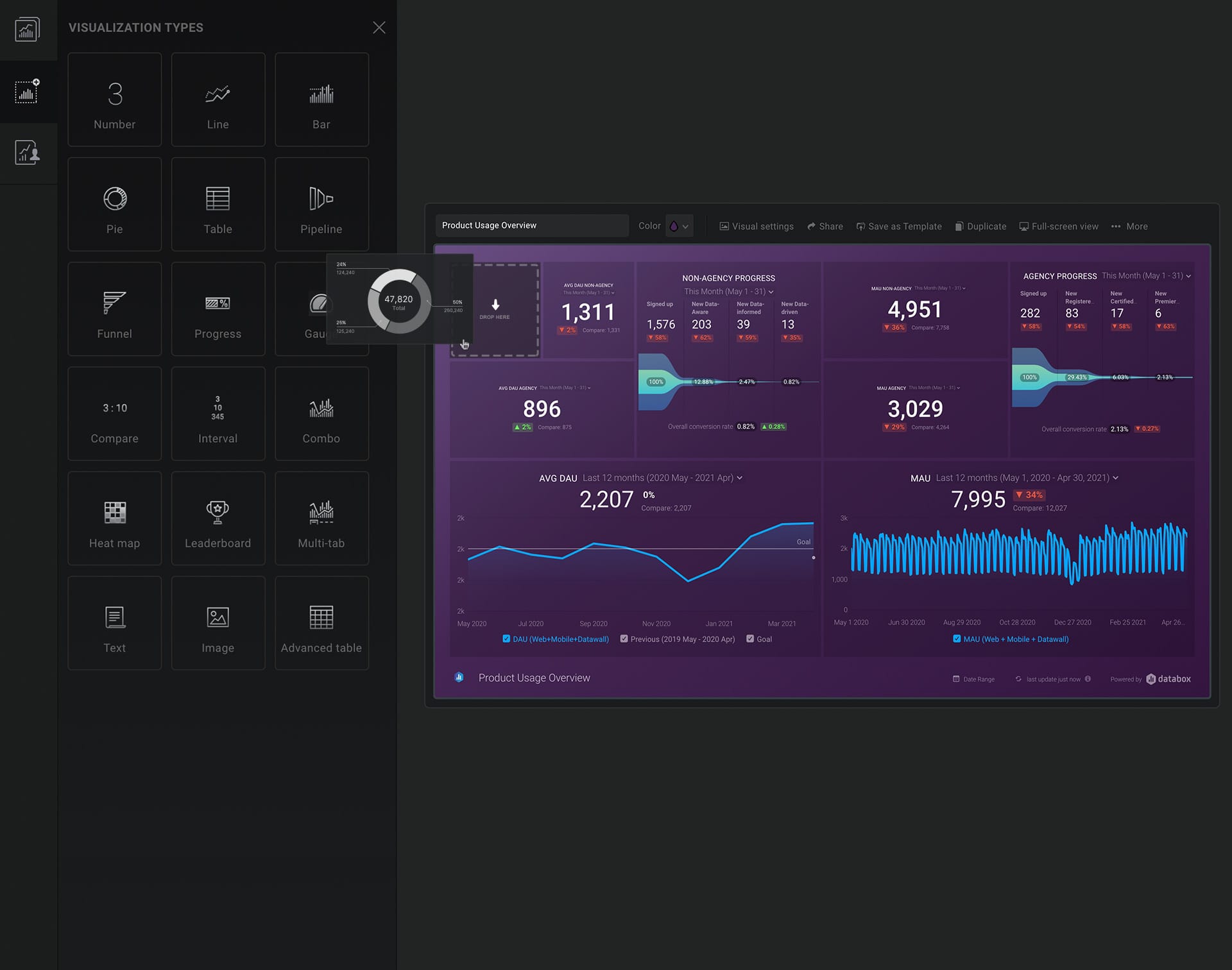Click the footer databoard logo icon
The image size is (1232, 970).
(459, 677)
